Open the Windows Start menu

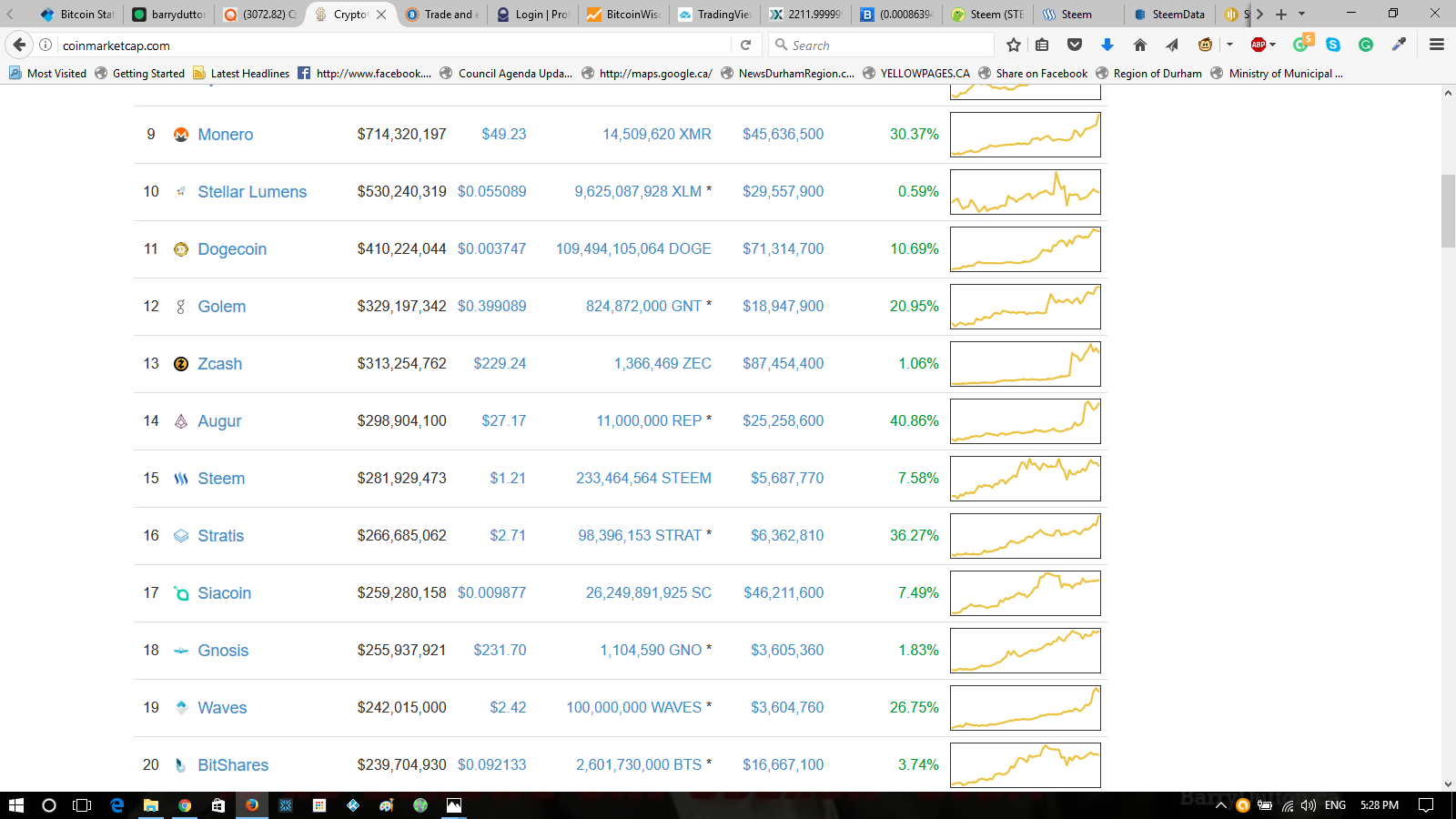coord(15,805)
